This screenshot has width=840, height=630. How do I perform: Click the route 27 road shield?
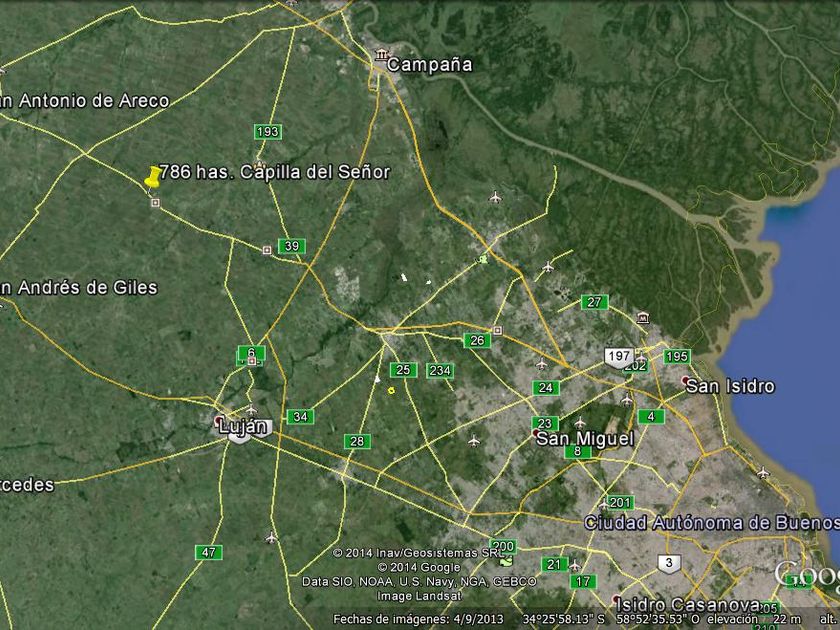tap(594, 302)
